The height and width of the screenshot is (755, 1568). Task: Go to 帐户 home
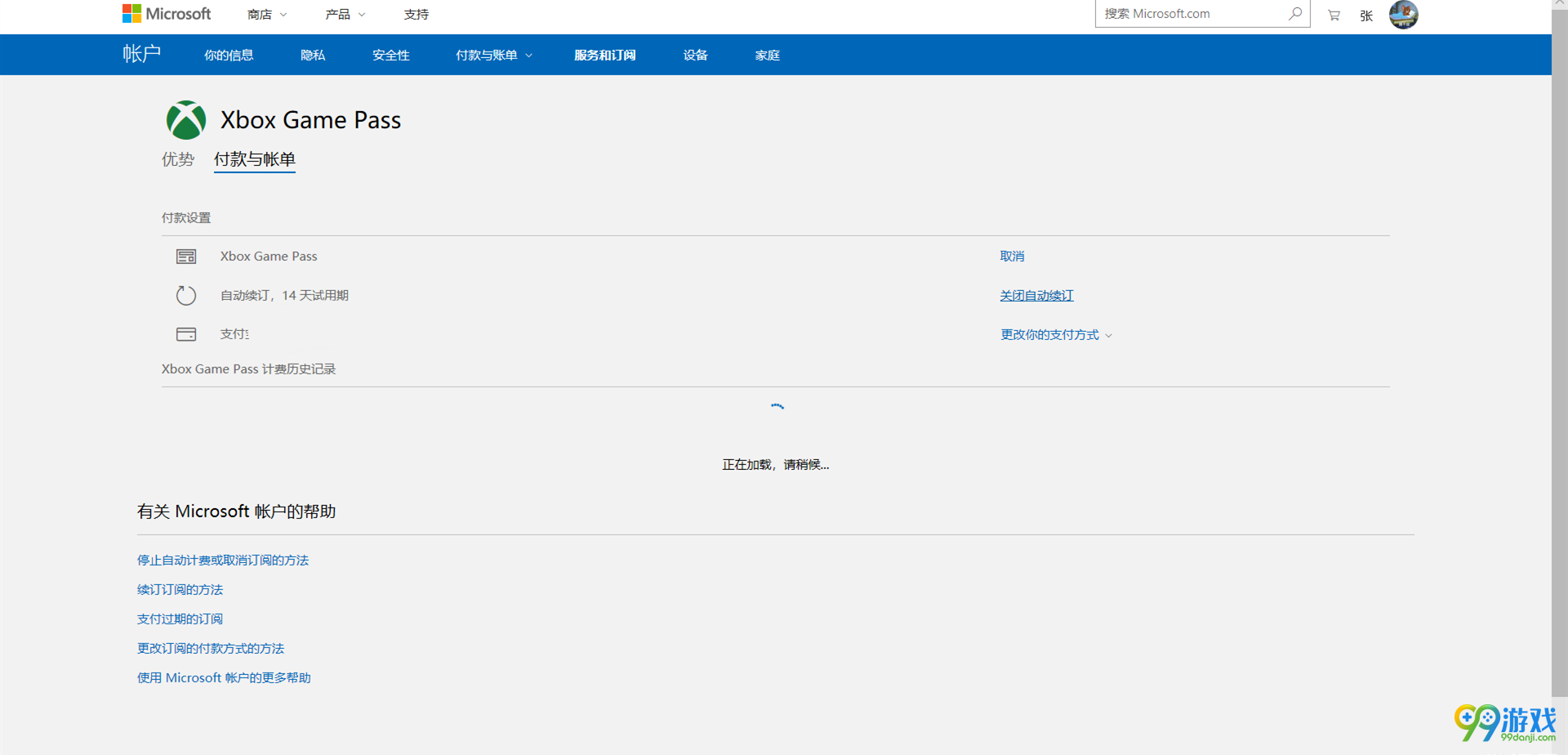(142, 54)
